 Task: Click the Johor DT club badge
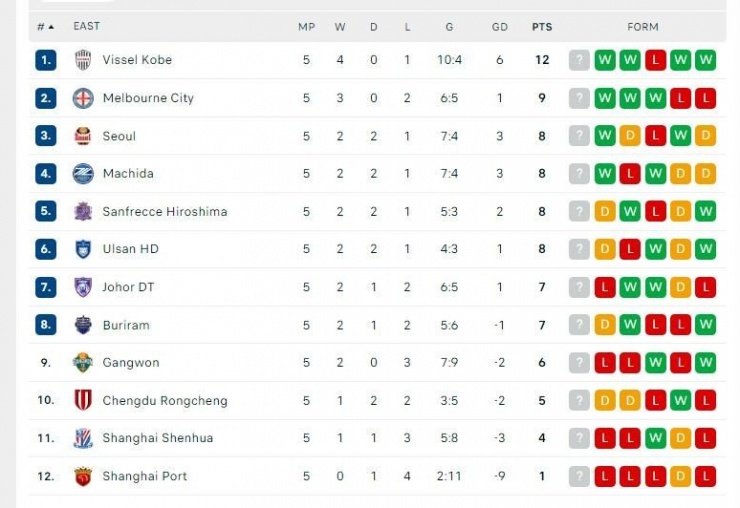(83, 287)
